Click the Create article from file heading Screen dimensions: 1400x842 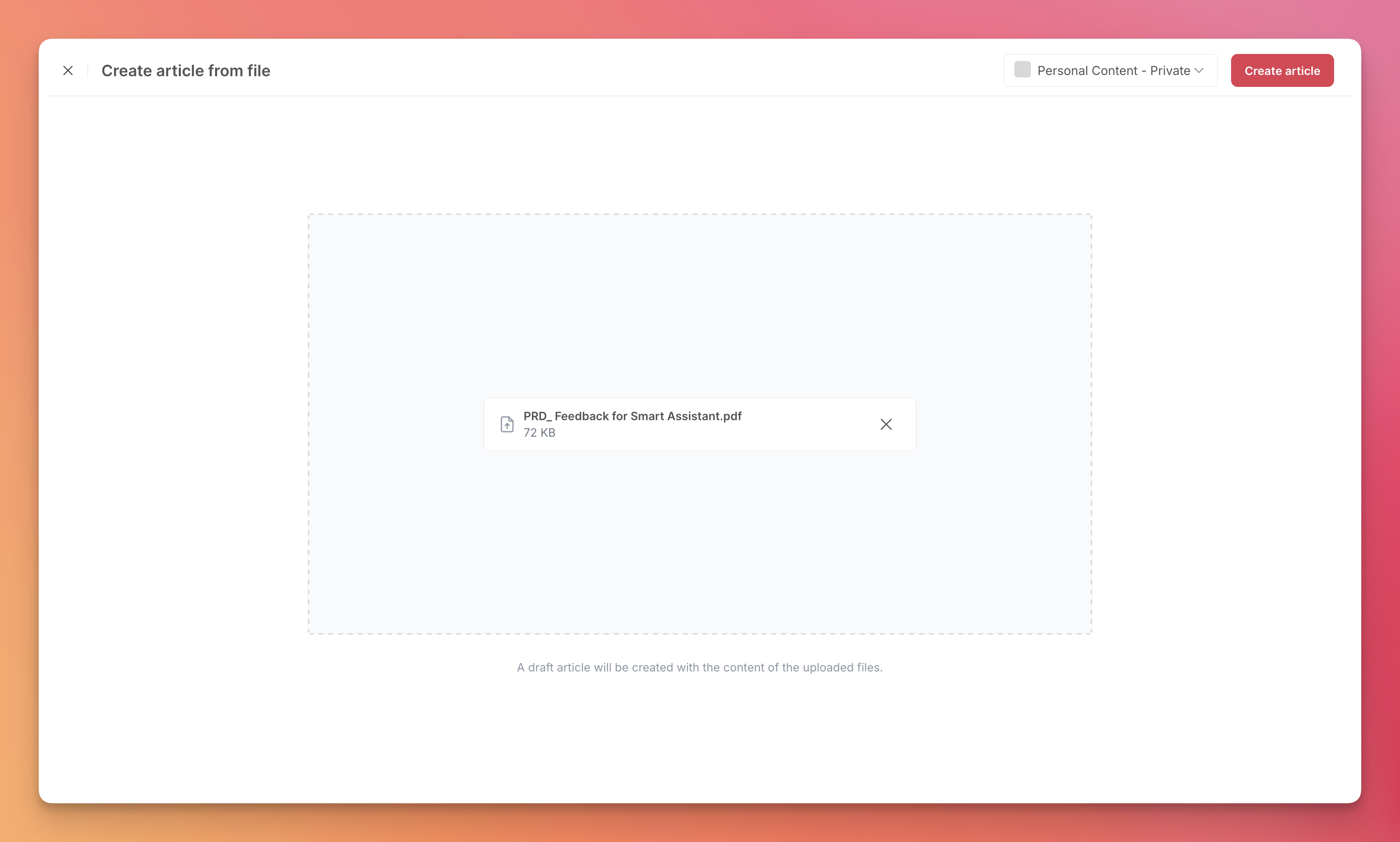pos(185,70)
